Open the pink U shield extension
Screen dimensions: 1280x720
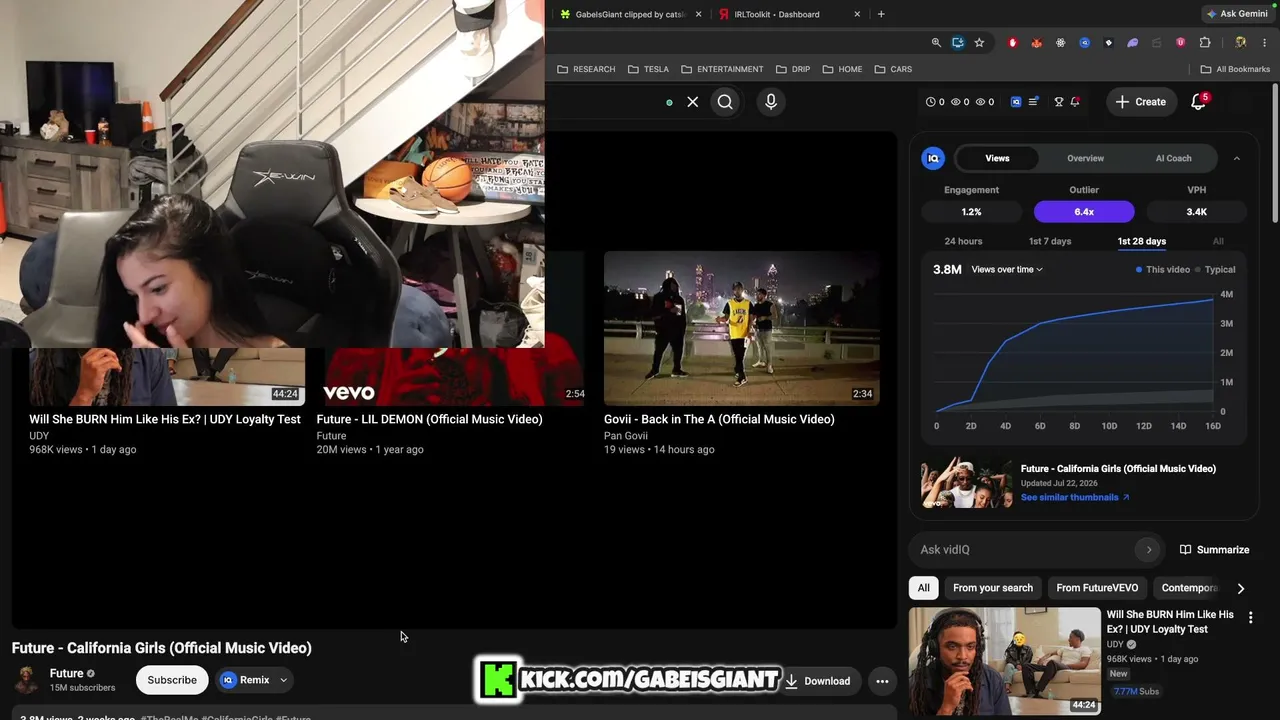pyautogui.click(x=1180, y=43)
